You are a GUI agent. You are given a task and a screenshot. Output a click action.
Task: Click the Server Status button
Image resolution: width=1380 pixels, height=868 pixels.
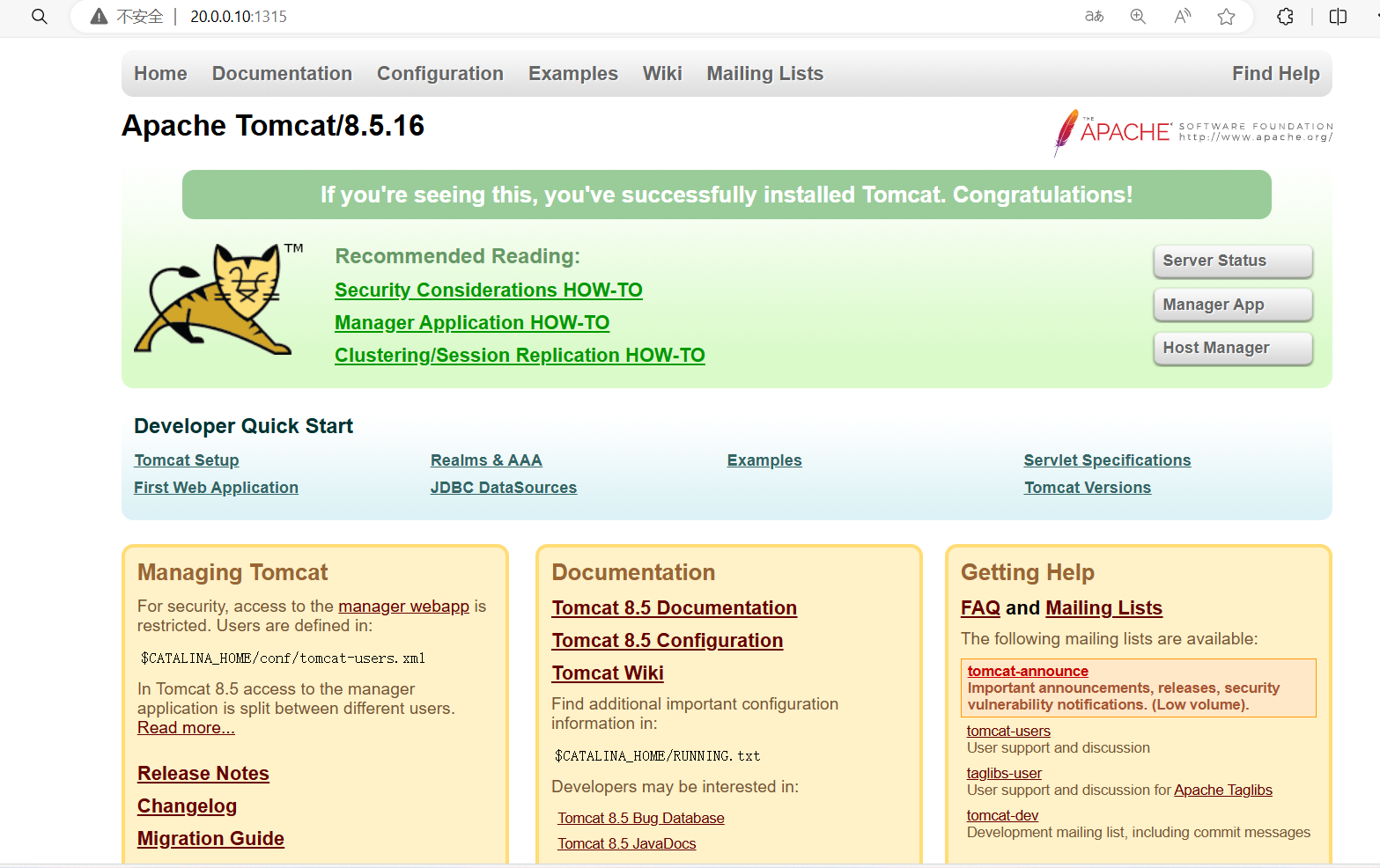click(1233, 261)
